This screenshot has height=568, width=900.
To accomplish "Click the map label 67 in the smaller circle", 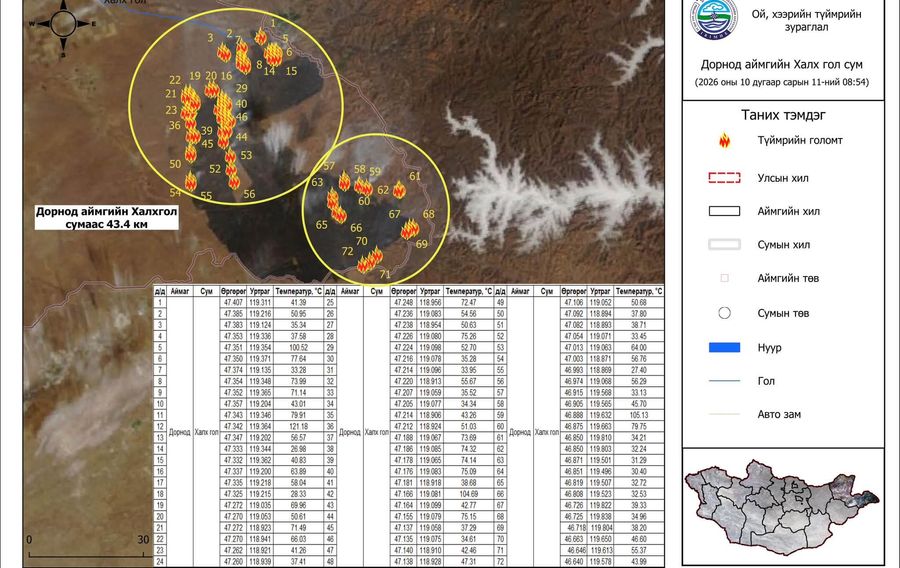I will pyautogui.click(x=394, y=215).
